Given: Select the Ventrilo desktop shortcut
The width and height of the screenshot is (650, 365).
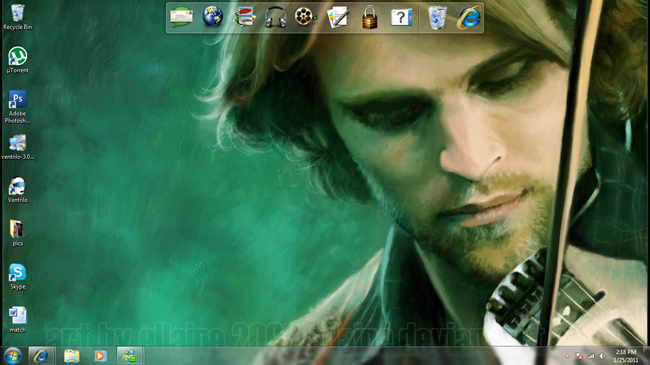Looking at the screenshot, I should 17,190.
